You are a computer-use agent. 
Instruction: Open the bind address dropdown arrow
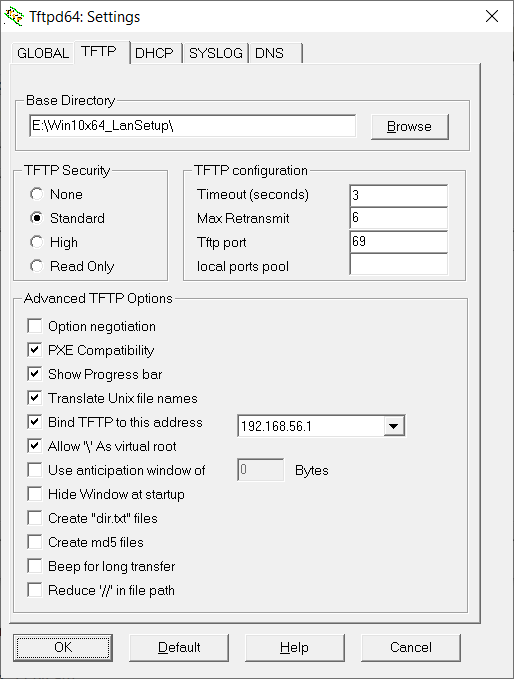(394, 426)
